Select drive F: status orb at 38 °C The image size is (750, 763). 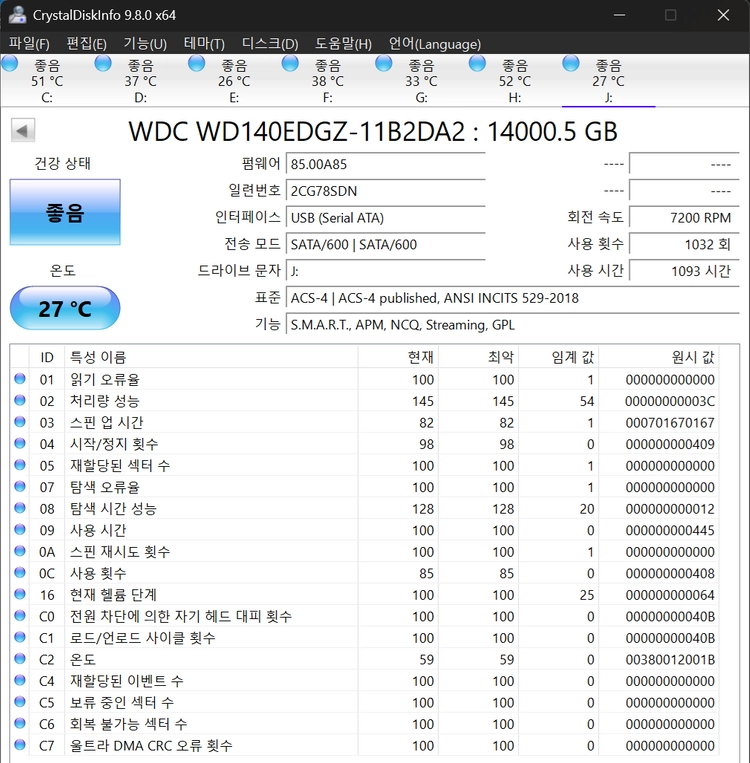[290, 64]
